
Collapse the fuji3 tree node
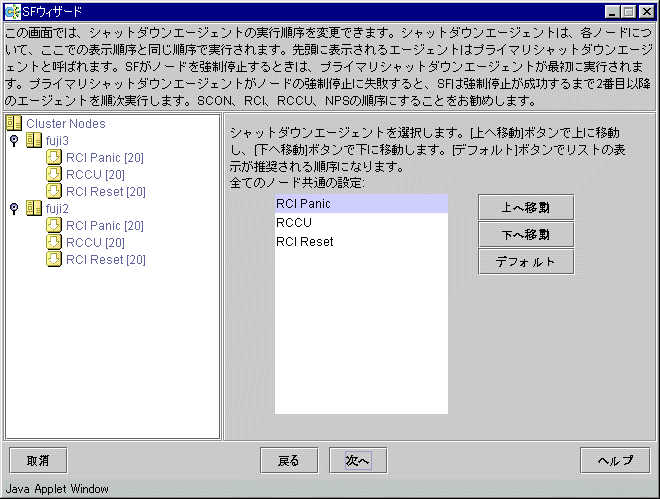(14, 141)
